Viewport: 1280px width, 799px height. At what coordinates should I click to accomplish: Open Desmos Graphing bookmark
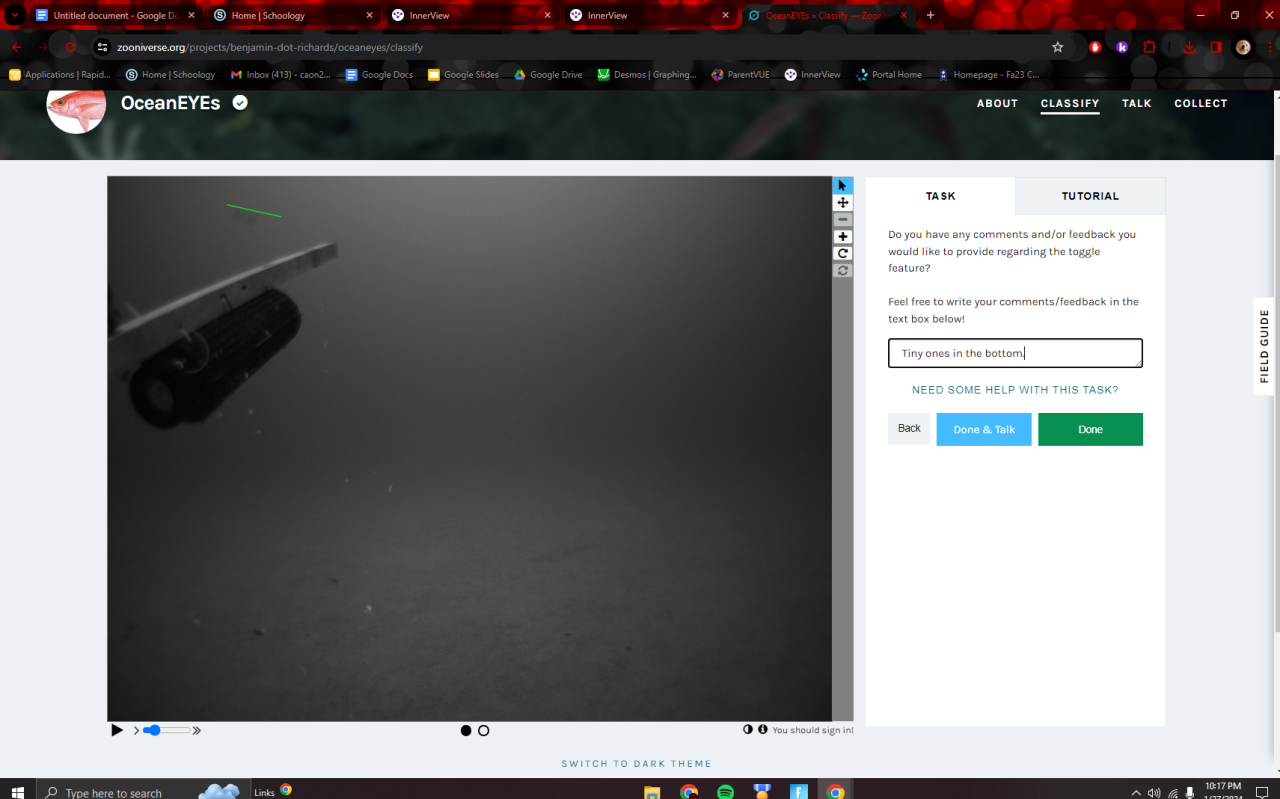[x=647, y=75]
